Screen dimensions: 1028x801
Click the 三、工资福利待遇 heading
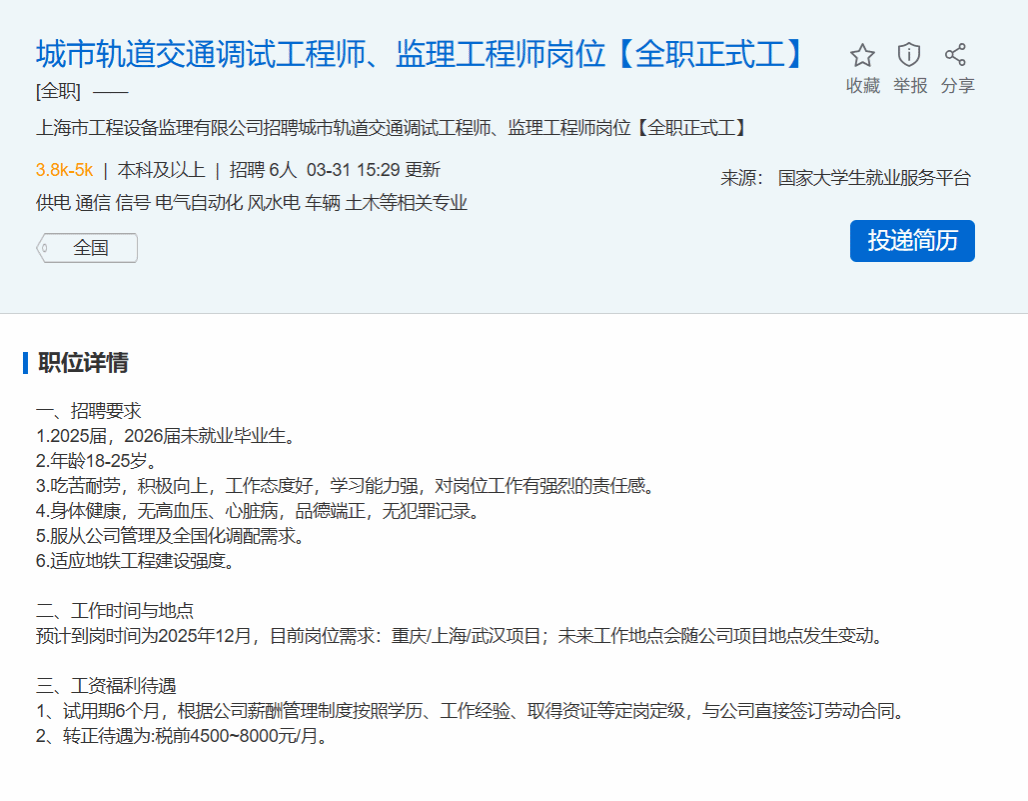[x=106, y=686]
